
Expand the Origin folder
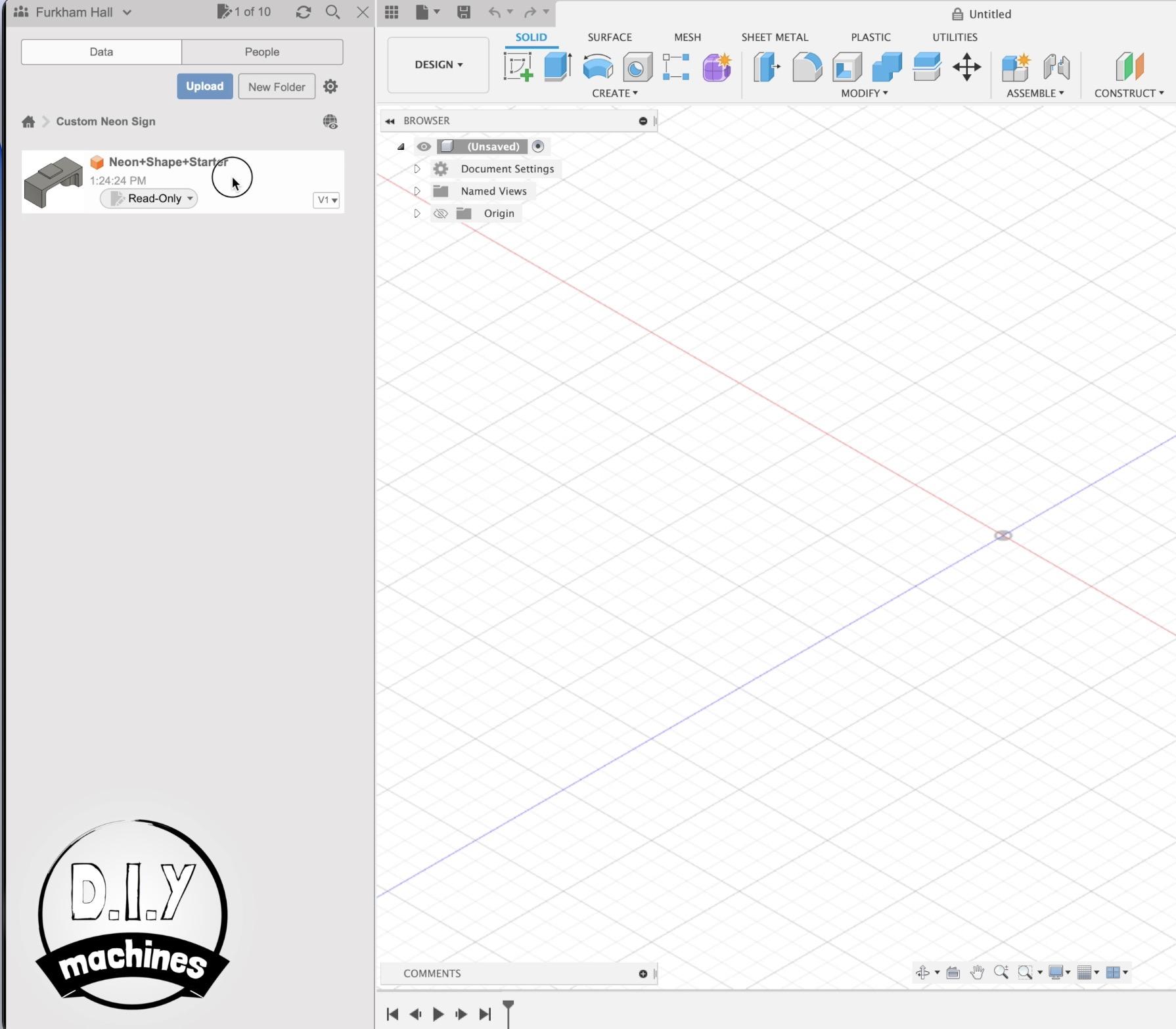[x=417, y=213]
